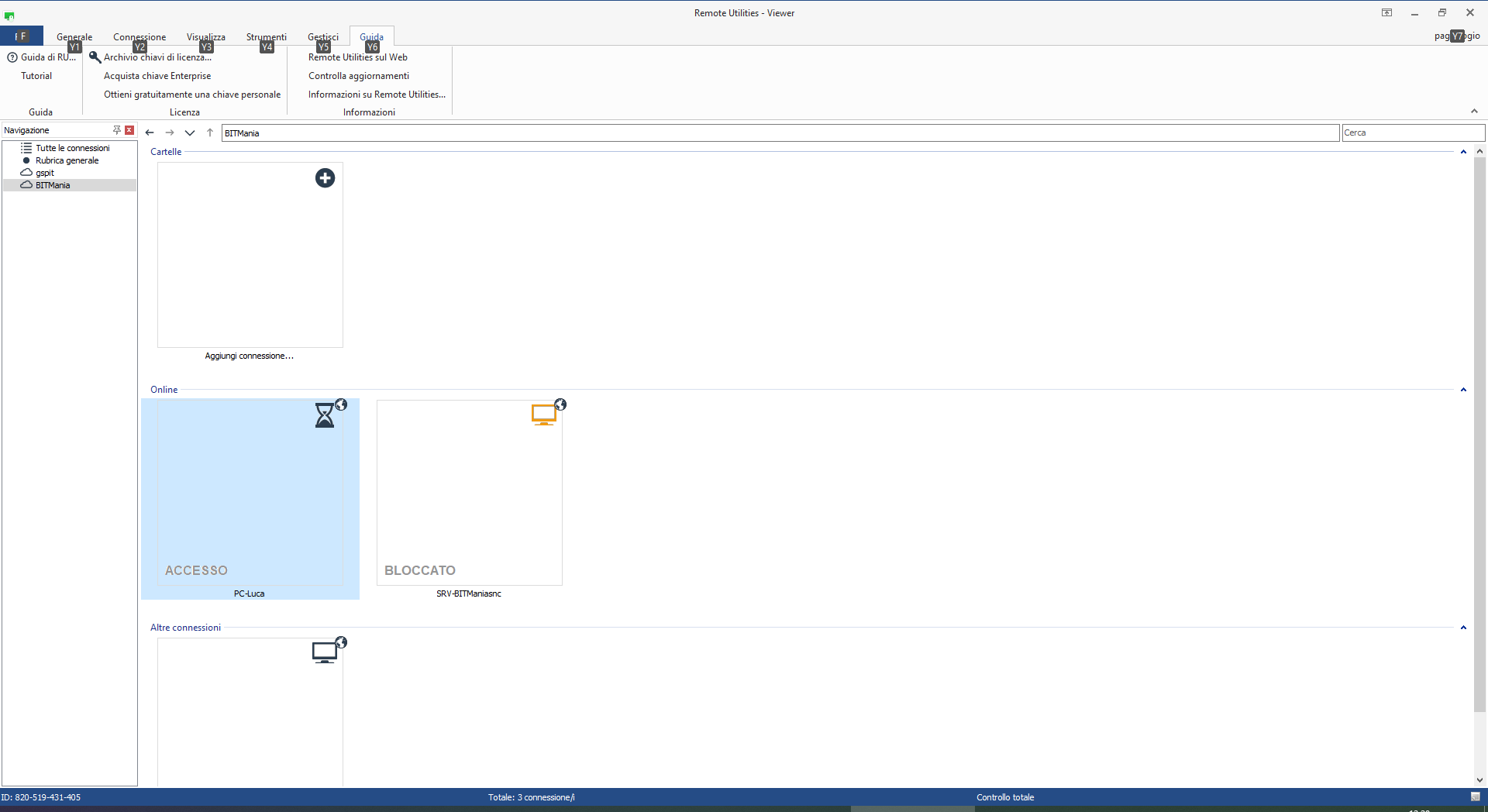Screen dimensions: 1488x812
Task: Click the Archivio chiavi di licenza key icon
Action: [95, 57]
